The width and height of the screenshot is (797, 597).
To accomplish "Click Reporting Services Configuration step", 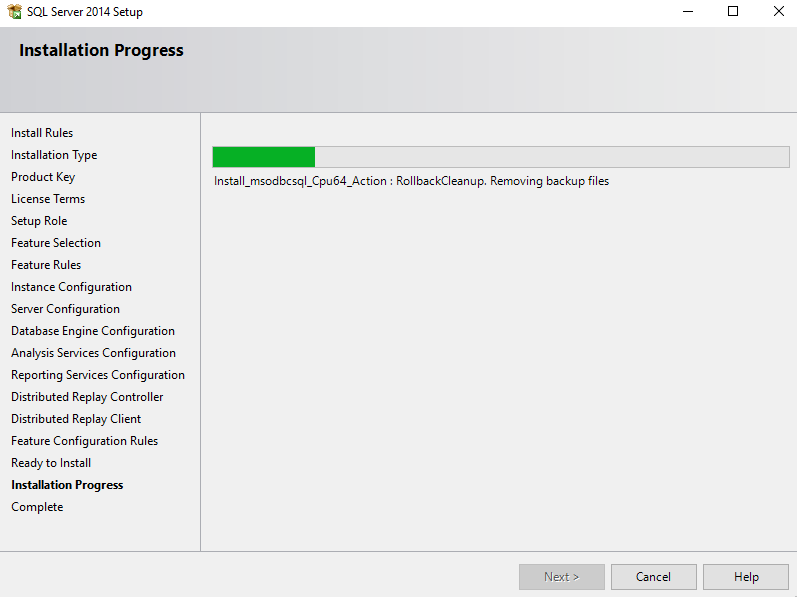I will (98, 375).
